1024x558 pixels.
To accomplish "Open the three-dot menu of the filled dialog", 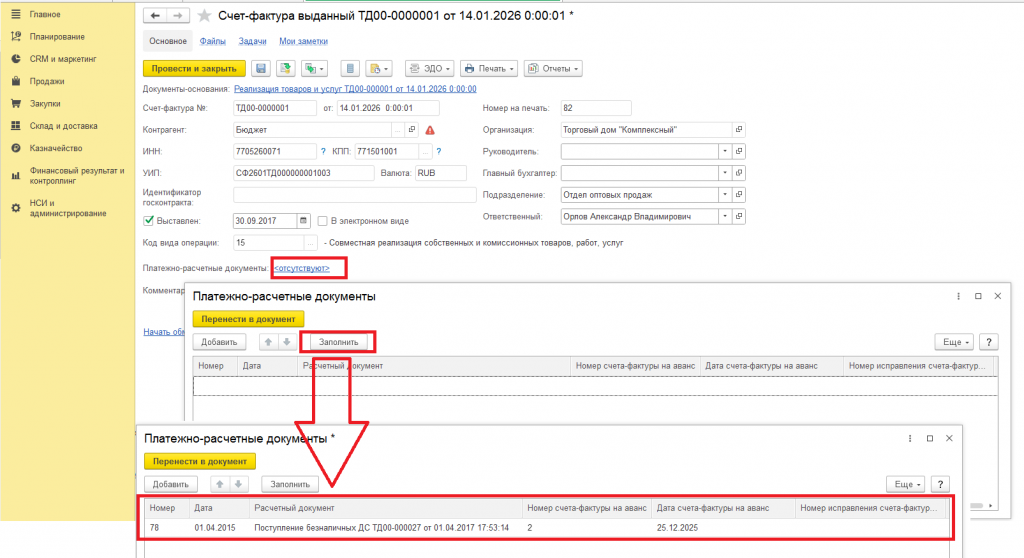I will [x=910, y=438].
